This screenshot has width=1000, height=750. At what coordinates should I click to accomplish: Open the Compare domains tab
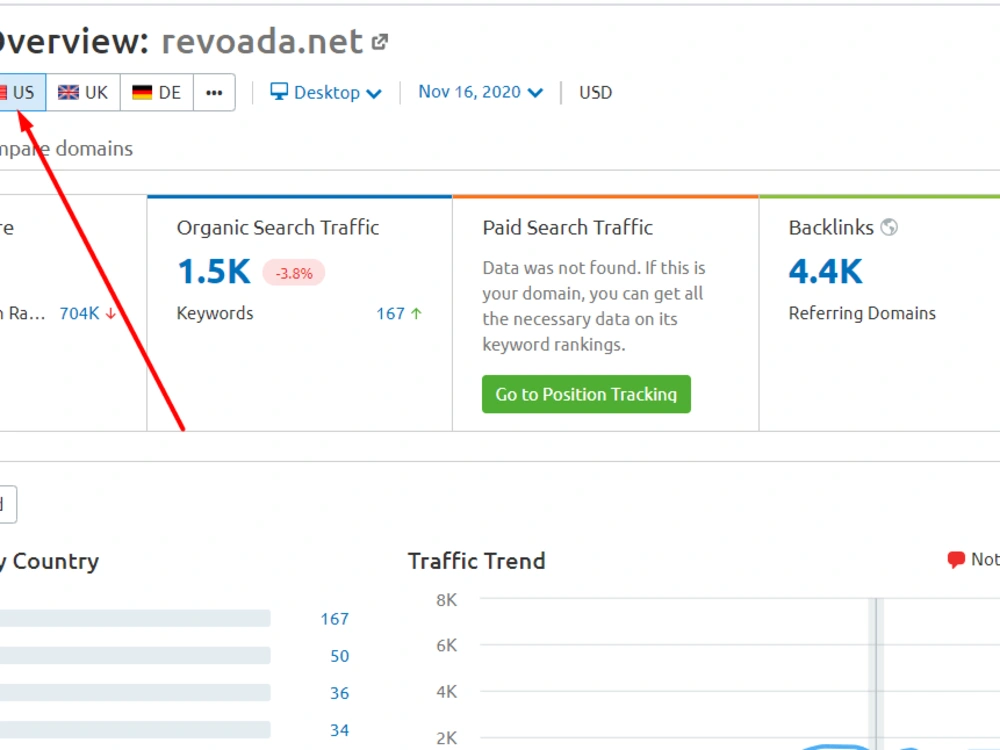(x=66, y=149)
